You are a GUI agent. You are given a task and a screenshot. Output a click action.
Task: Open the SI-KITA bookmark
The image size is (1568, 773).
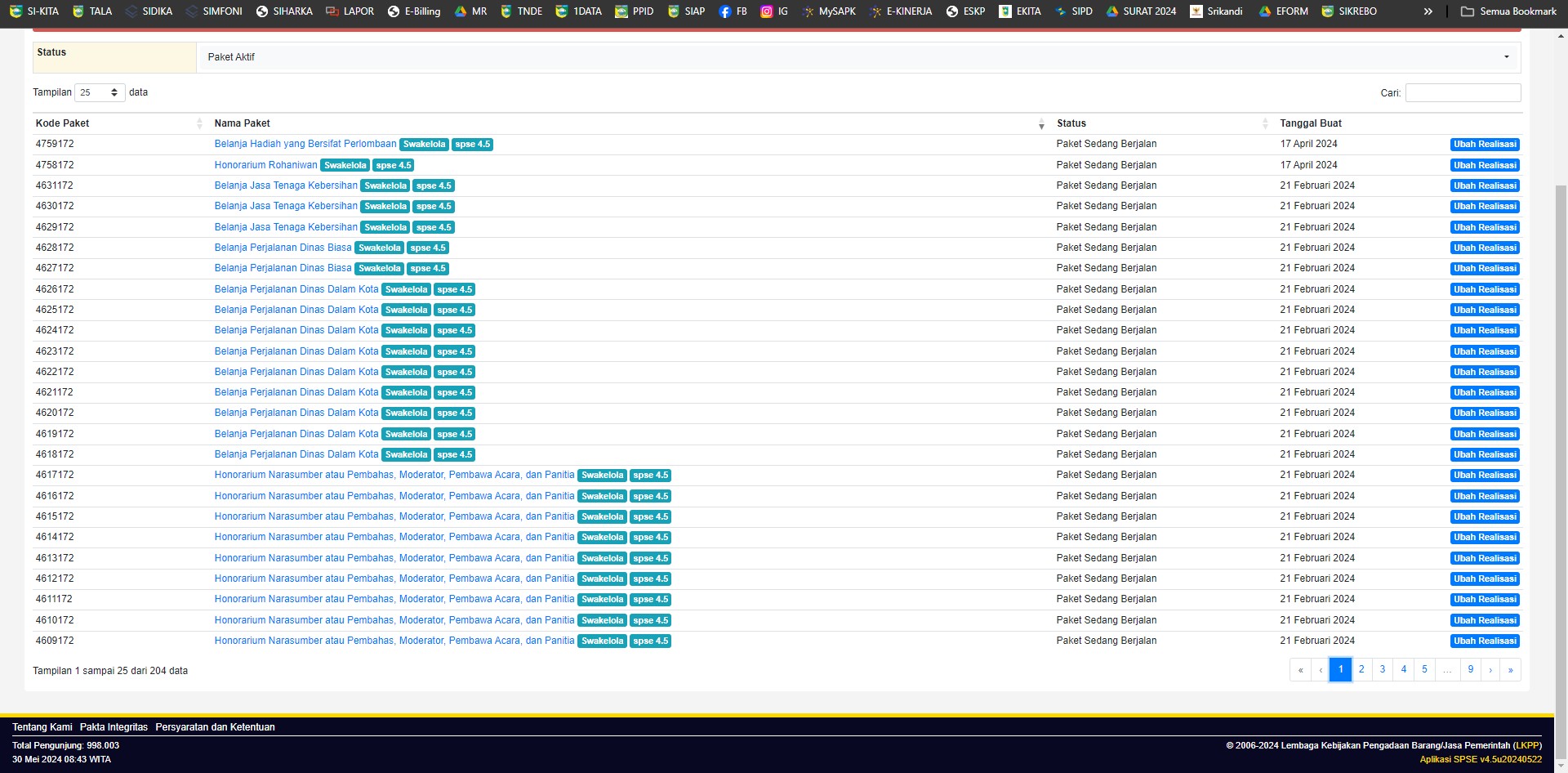pos(34,11)
